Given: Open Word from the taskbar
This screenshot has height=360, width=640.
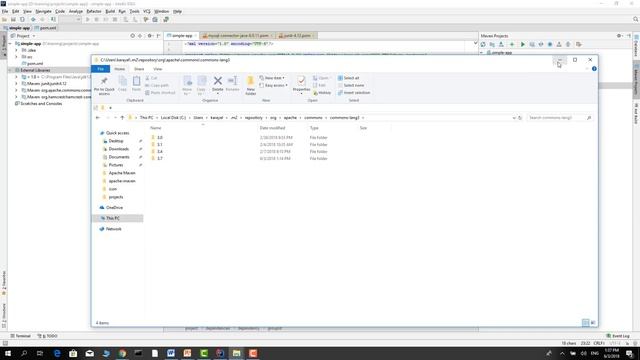Looking at the screenshot, I should click(171, 353).
